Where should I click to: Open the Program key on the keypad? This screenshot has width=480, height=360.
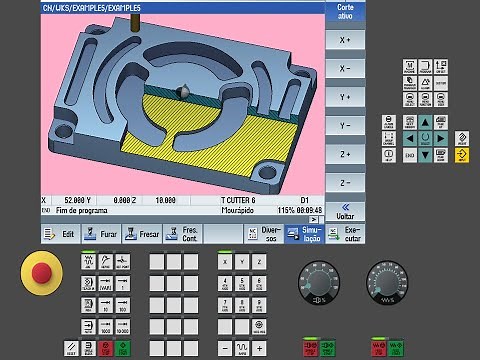point(425,67)
